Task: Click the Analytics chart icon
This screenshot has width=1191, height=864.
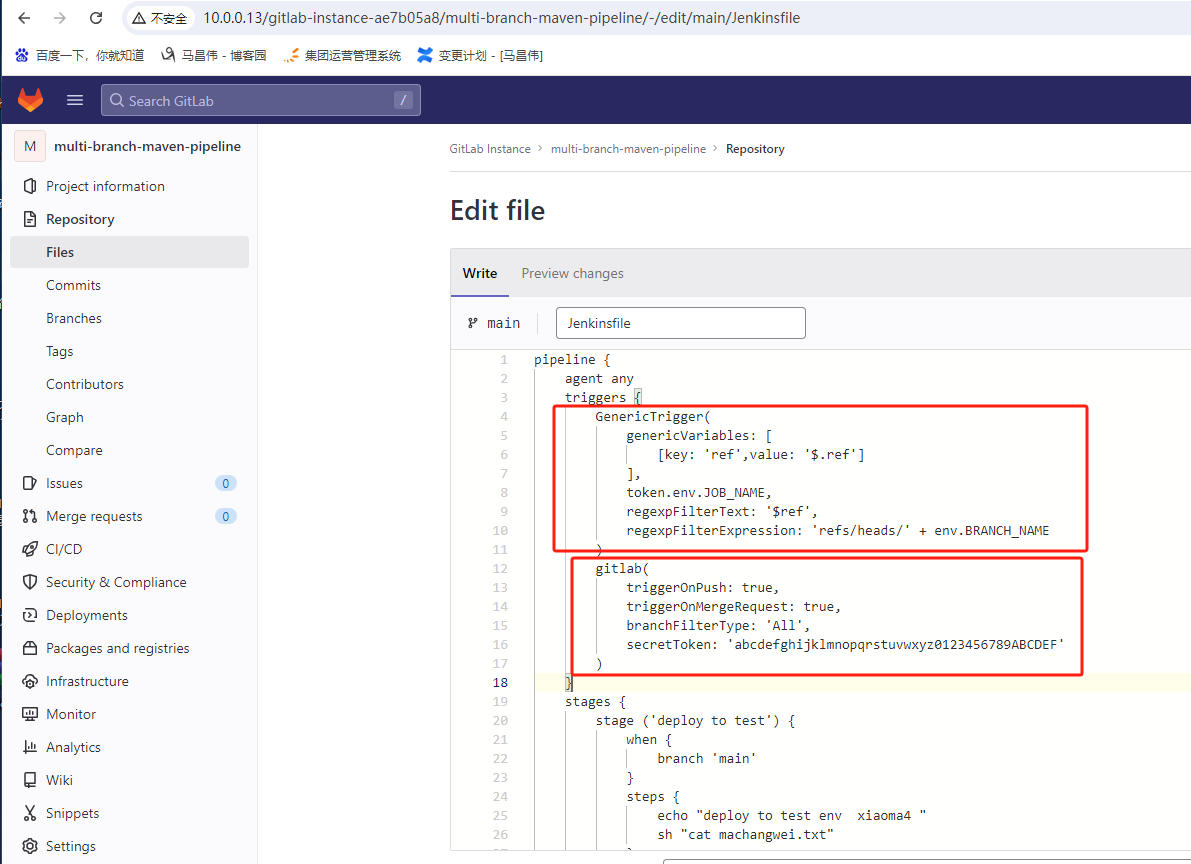Action: 30,747
